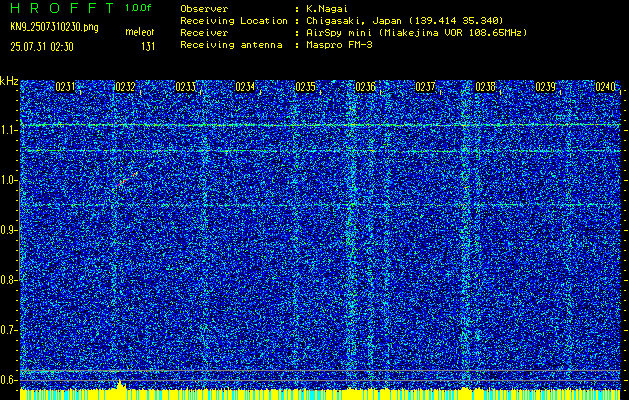Screen dimensions: 629x400
Task: Click the 0.8 kHz axis label
Action: pos(8,280)
